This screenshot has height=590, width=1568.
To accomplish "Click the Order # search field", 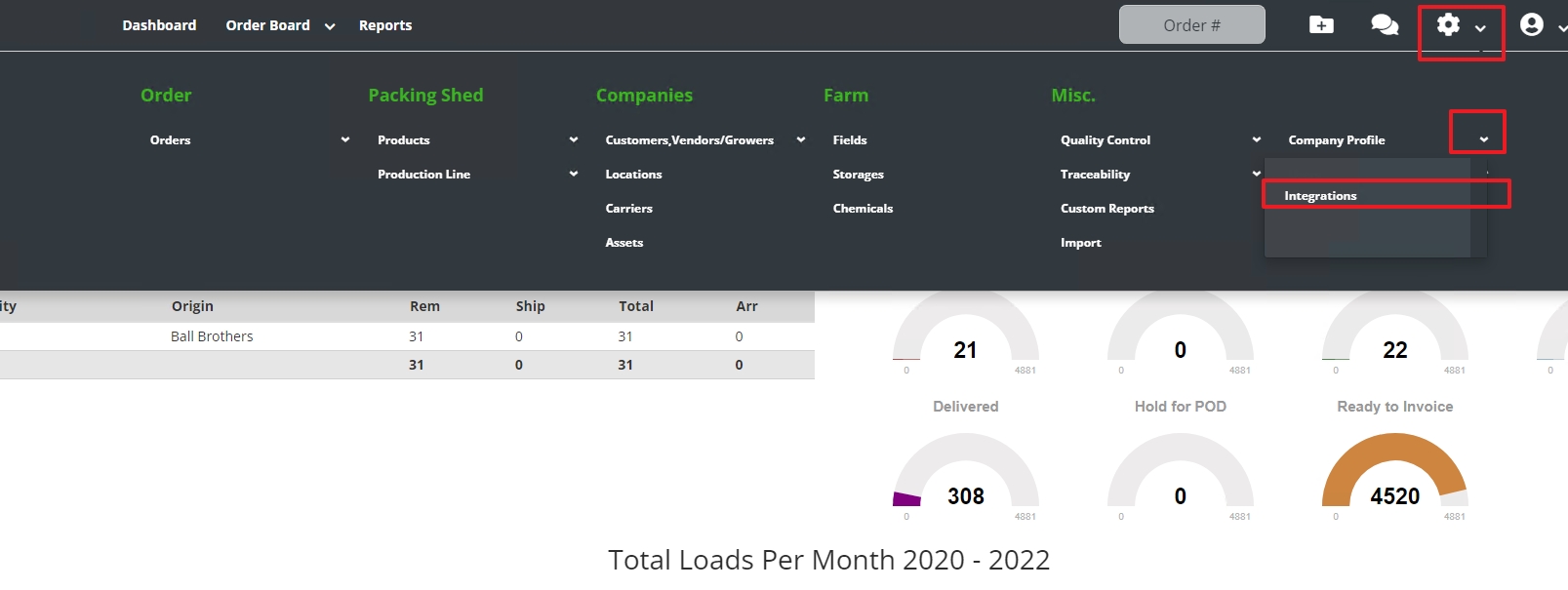I will tap(1191, 25).
